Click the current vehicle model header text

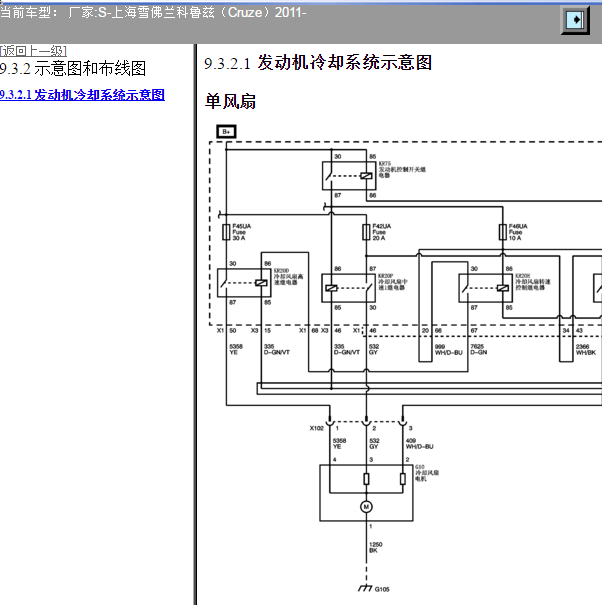[153, 12]
